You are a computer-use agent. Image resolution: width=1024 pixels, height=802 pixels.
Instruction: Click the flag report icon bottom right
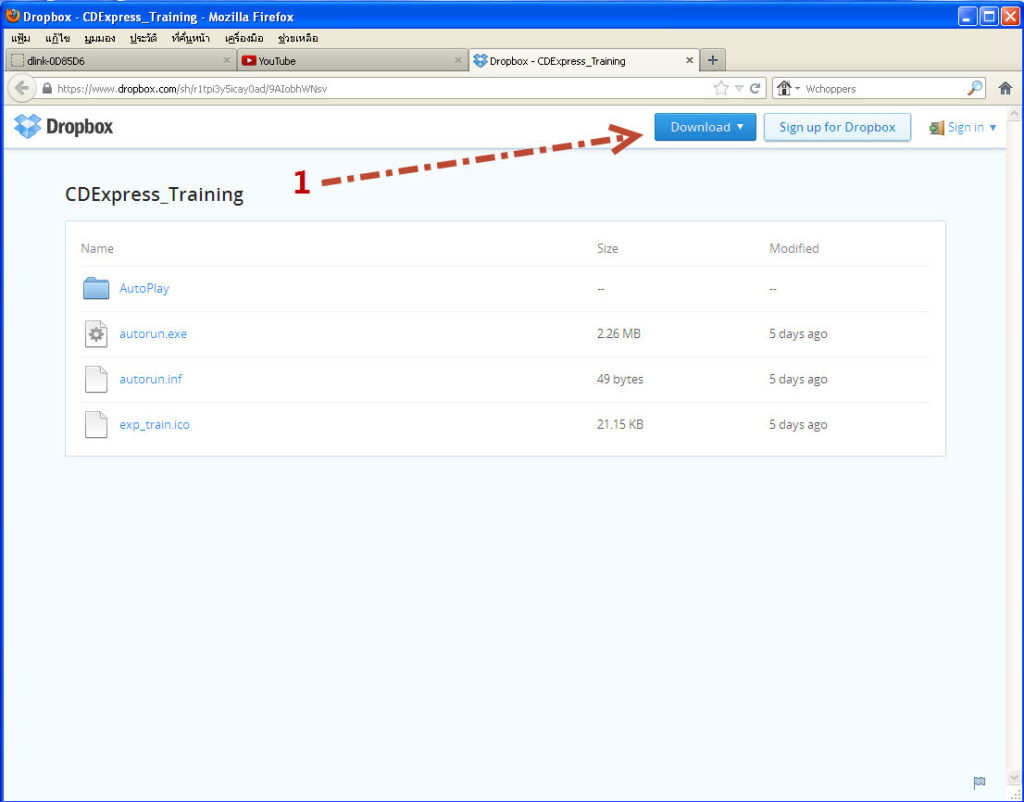979,782
